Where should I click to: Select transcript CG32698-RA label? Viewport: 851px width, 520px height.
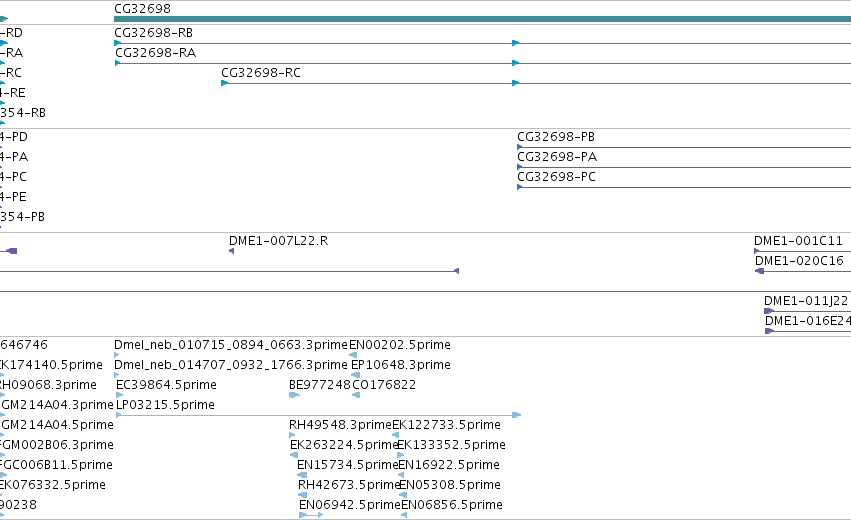(x=155, y=53)
